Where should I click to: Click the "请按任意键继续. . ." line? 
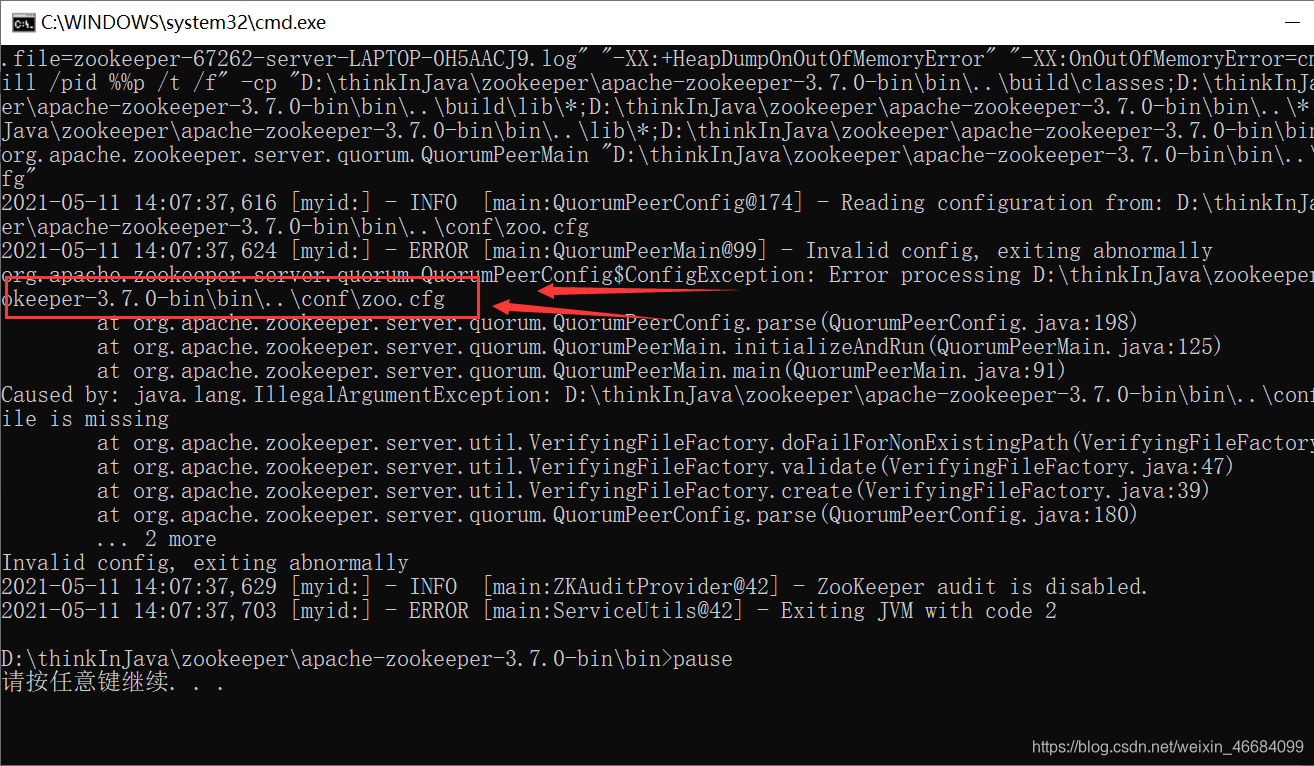(112, 684)
